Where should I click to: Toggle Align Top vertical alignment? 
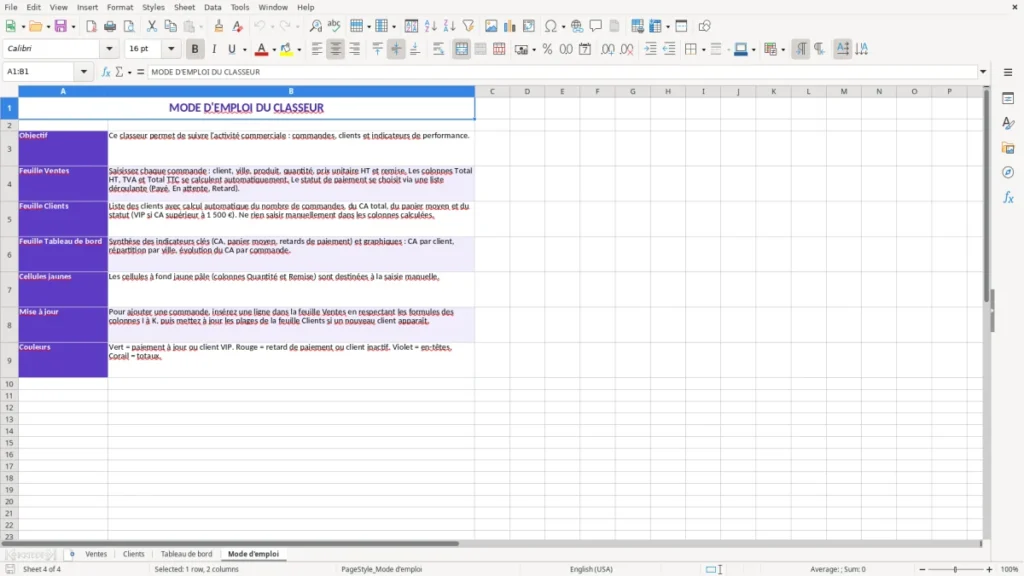[x=377, y=49]
